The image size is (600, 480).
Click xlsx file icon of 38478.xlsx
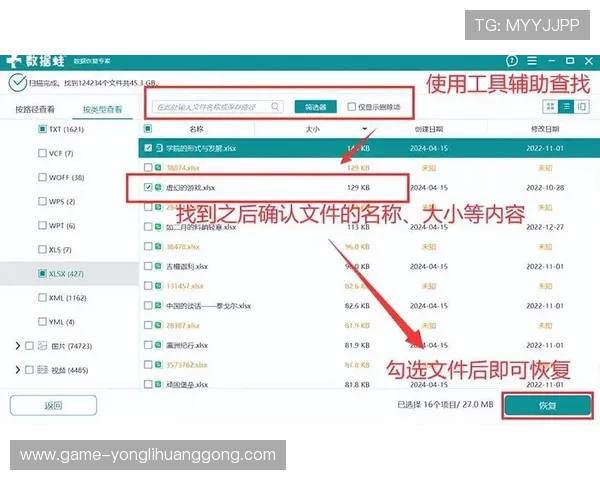(x=158, y=246)
